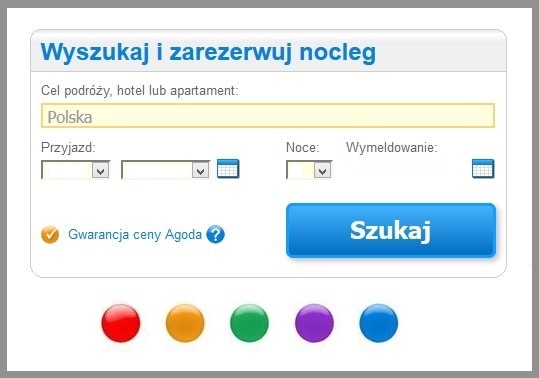
Task: Switch to the blue color ball
Action: tap(378, 323)
